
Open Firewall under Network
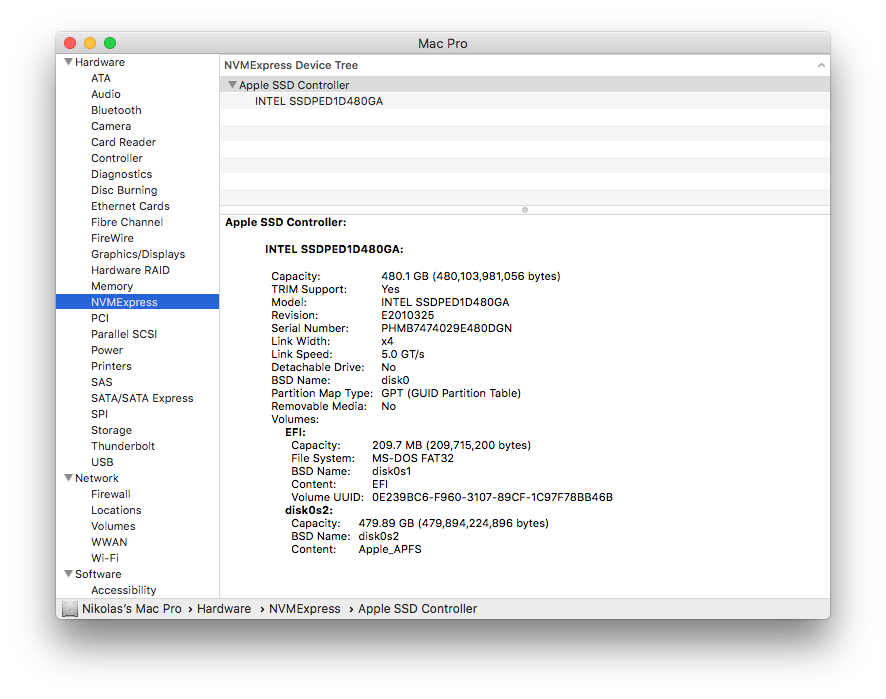pyautogui.click(x=111, y=494)
